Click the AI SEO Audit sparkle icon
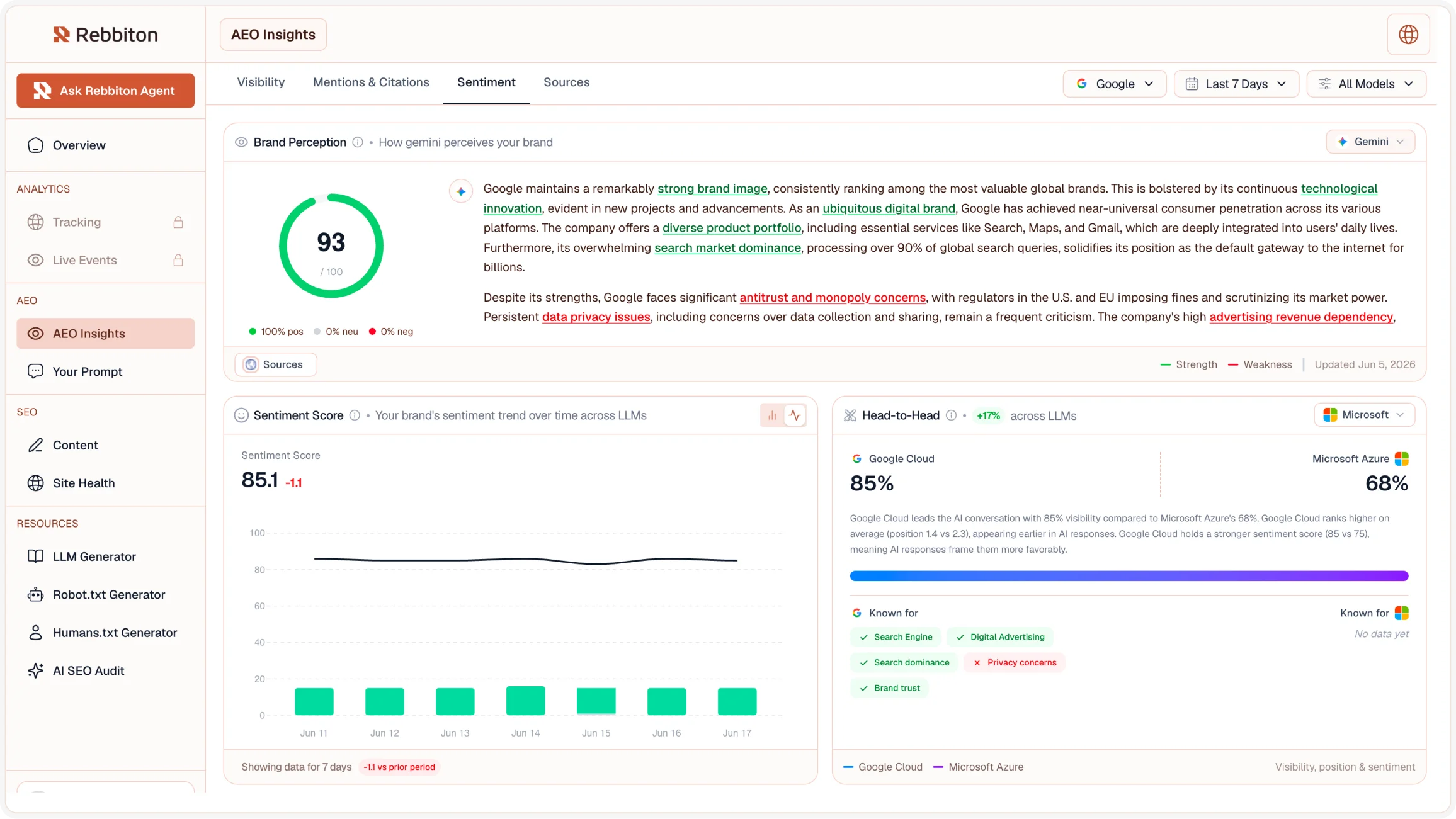Screen dimensions: 1456x819 click(x=36, y=671)
